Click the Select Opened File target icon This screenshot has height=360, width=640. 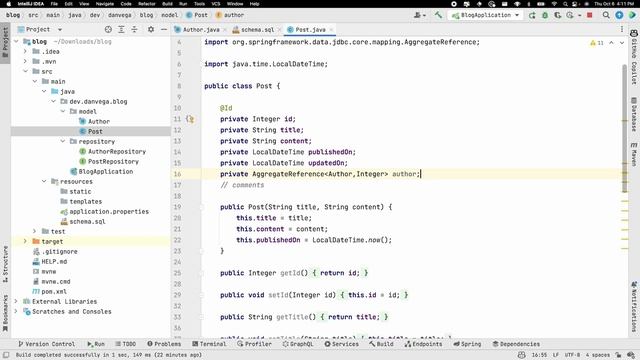click(108, 29)
